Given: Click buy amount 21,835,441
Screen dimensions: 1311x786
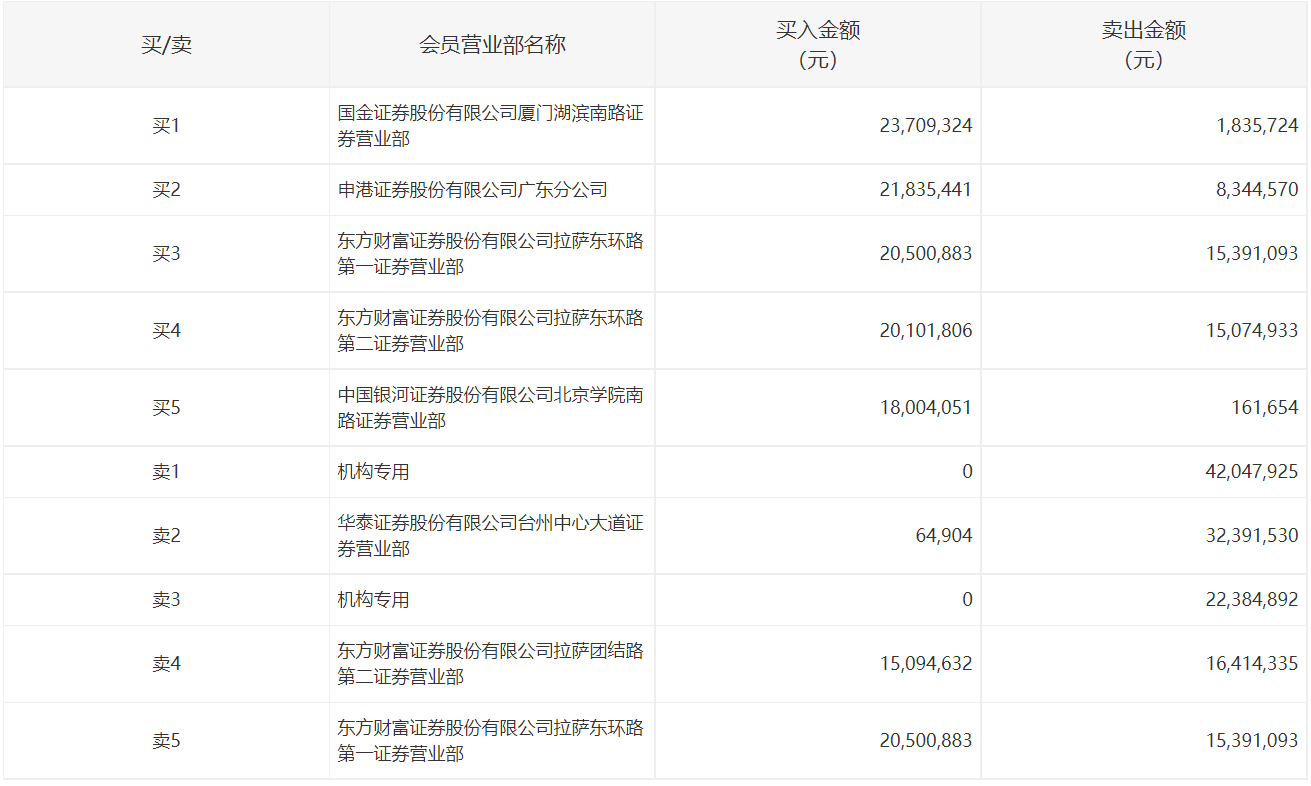Looking at the screenshot, I should tap(926, 190).
